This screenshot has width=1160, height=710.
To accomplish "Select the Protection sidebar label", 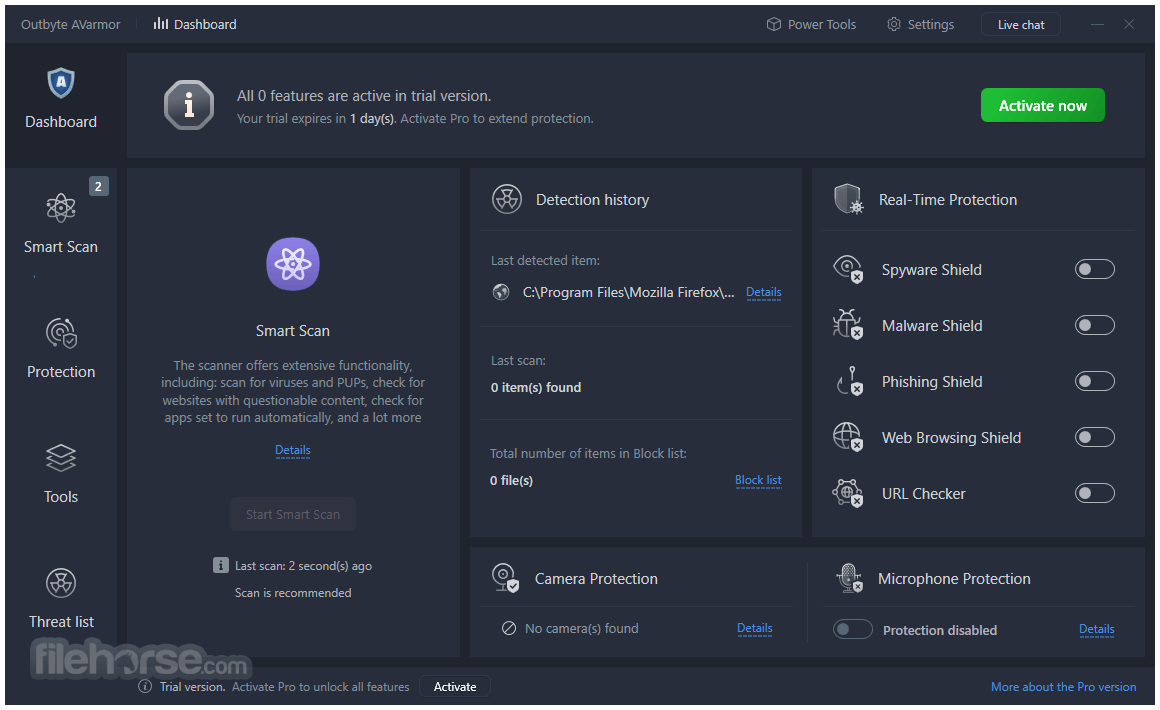I will coord(61,372).
